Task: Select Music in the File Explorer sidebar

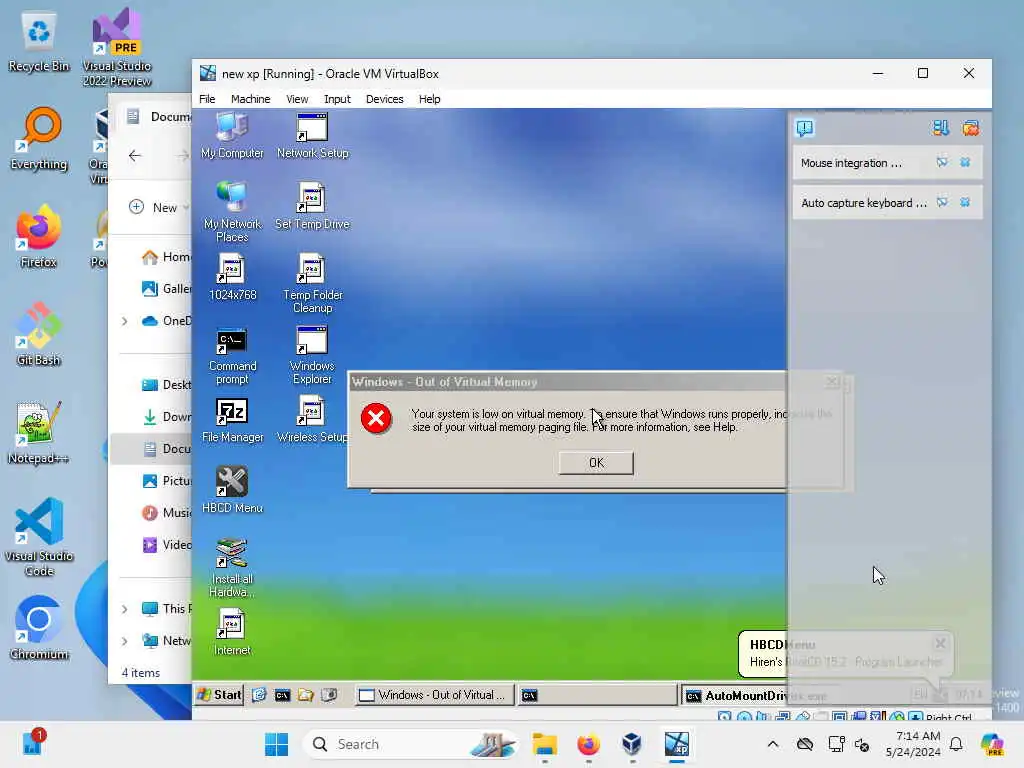Action: 166,513
